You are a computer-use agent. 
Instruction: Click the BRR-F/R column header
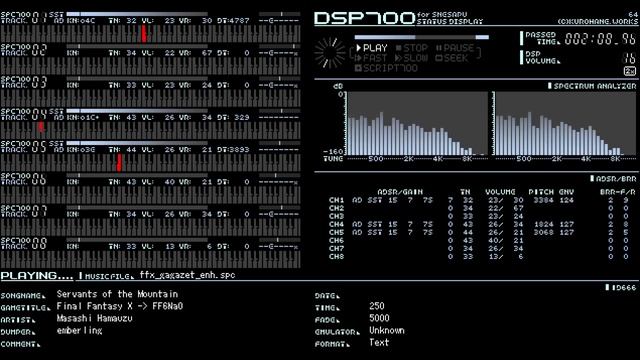point(618,192)
